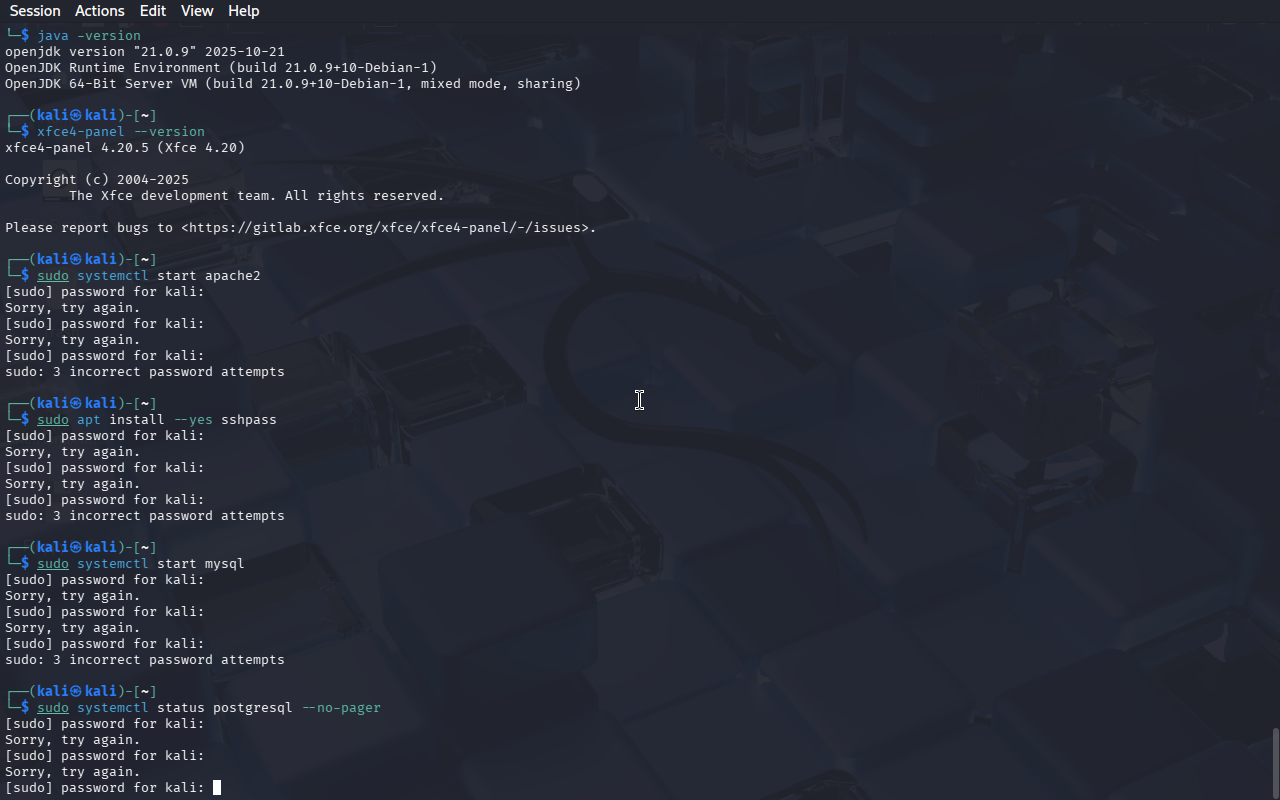Click the Copyright (c) 2004-2025 line
Screen dimensions: 1280x800
point(97,180)
